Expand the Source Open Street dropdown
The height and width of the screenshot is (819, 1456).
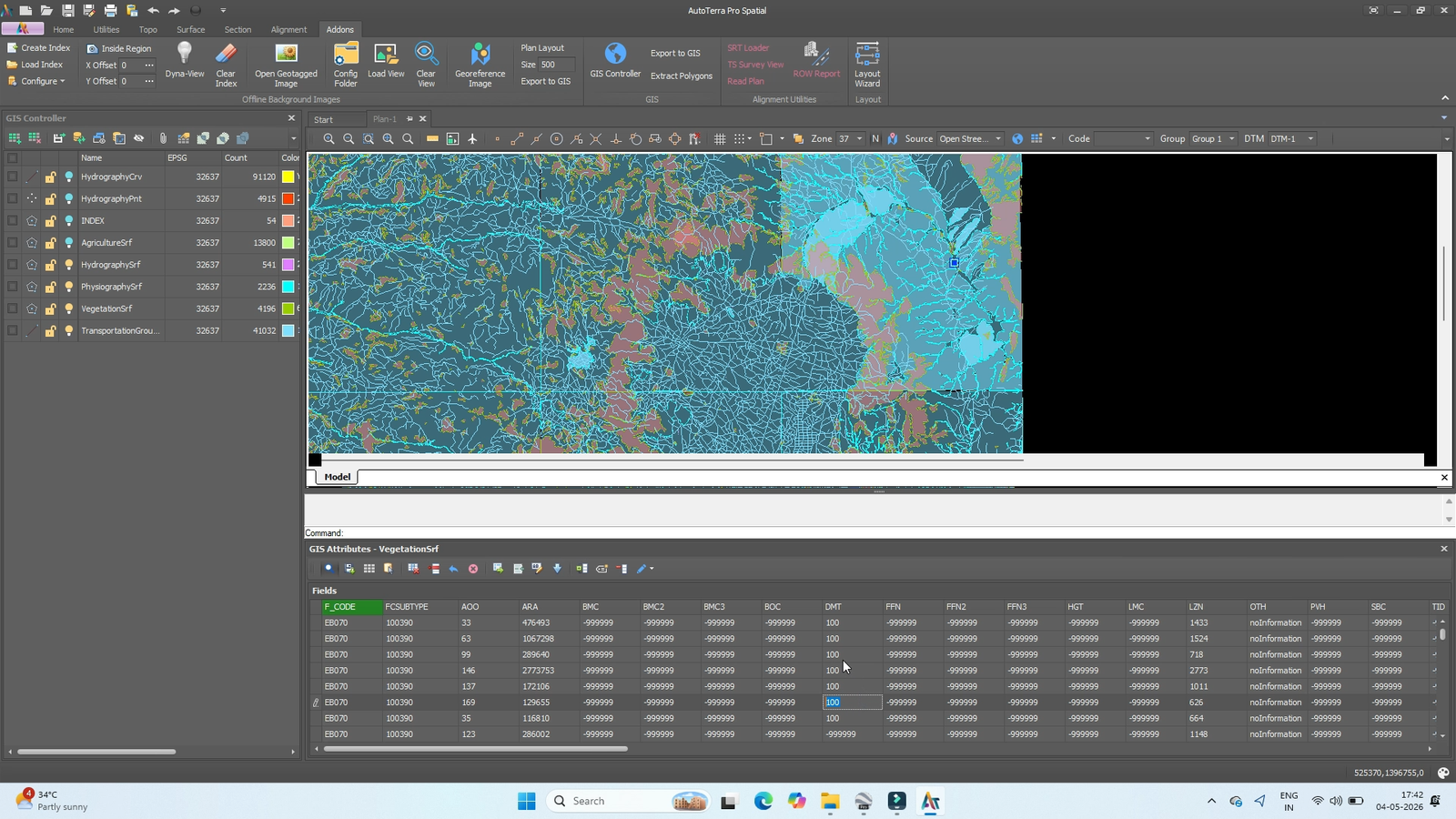[970, 138]
